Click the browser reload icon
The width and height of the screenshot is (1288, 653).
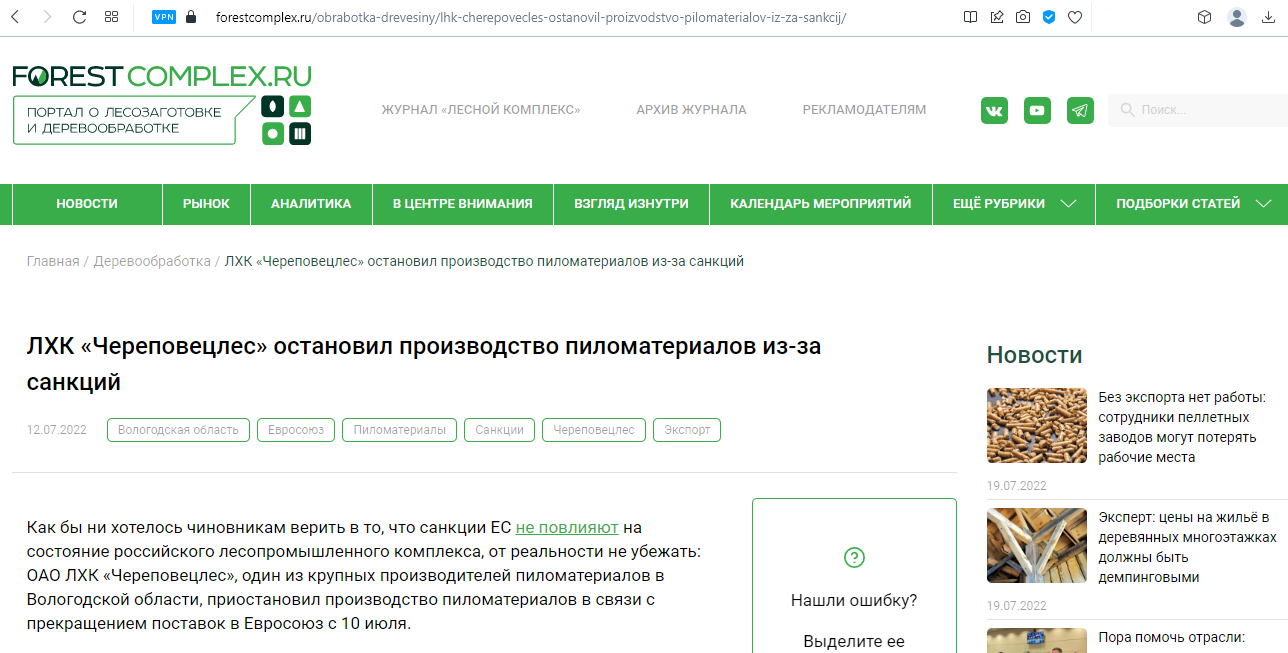click(x=79, y=17)
